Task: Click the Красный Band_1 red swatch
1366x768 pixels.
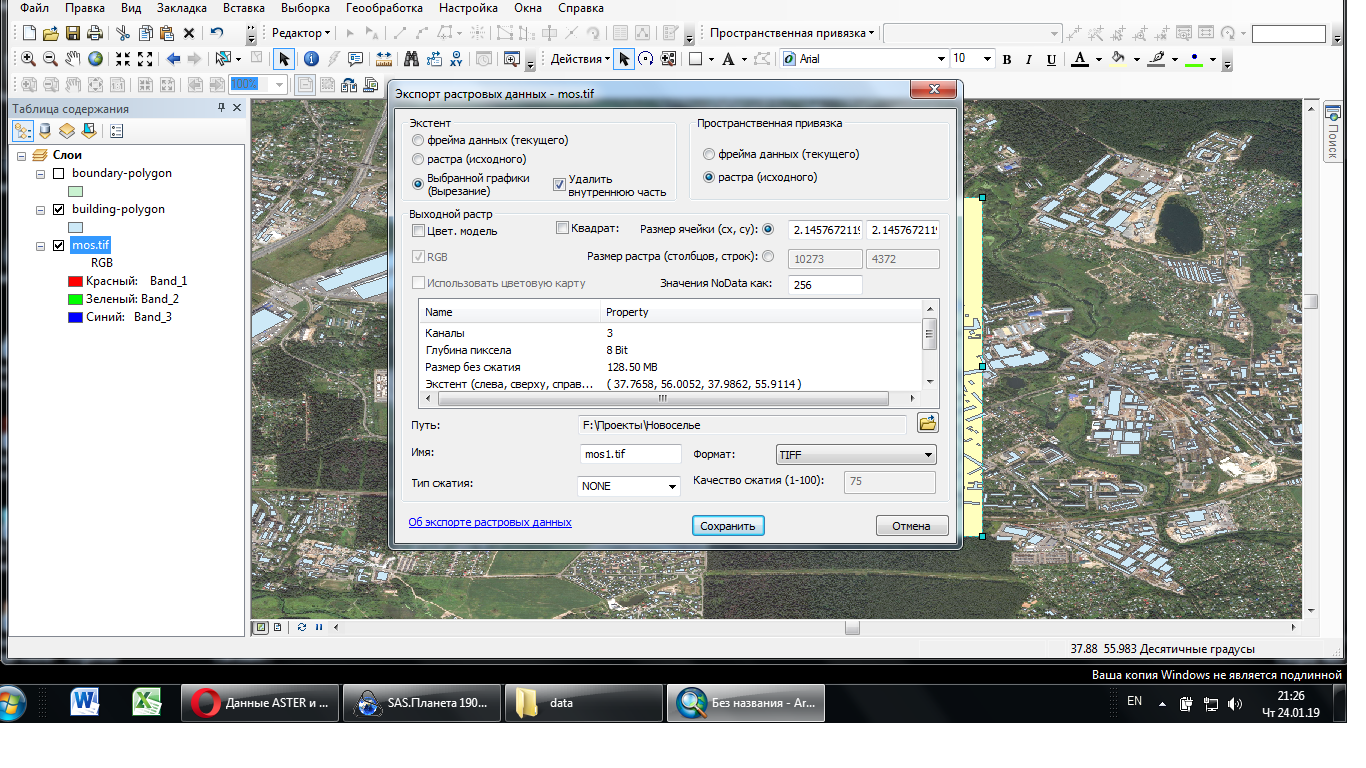Action: [x=76, y=281]
